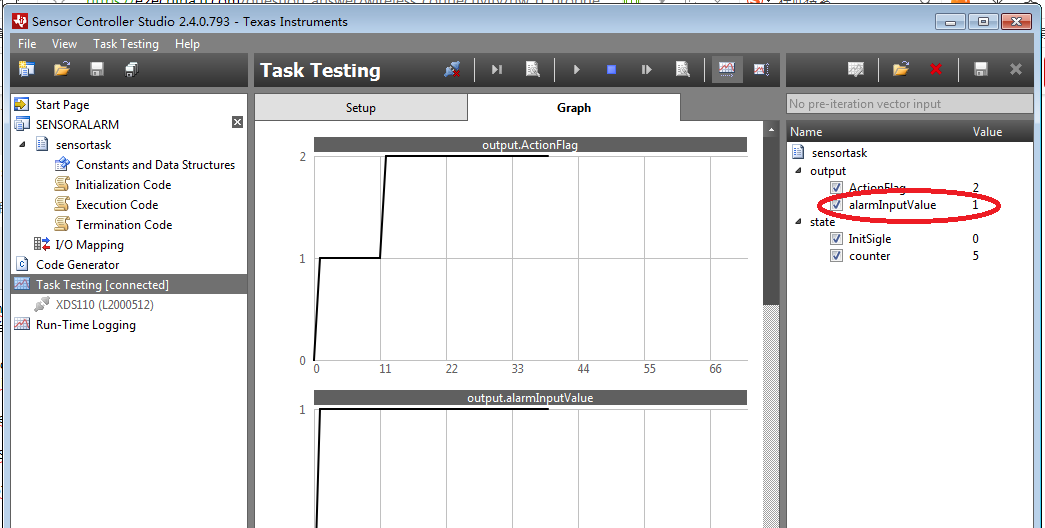Open the Task Testing menu
1045x528 pixels.
(x=126, y=44)
